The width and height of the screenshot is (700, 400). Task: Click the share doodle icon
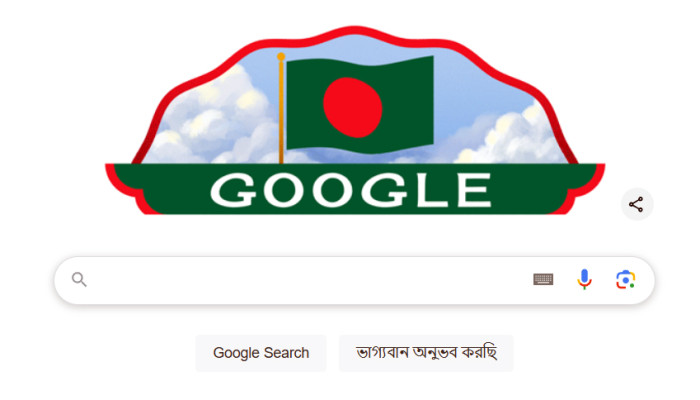click(636, 204)
